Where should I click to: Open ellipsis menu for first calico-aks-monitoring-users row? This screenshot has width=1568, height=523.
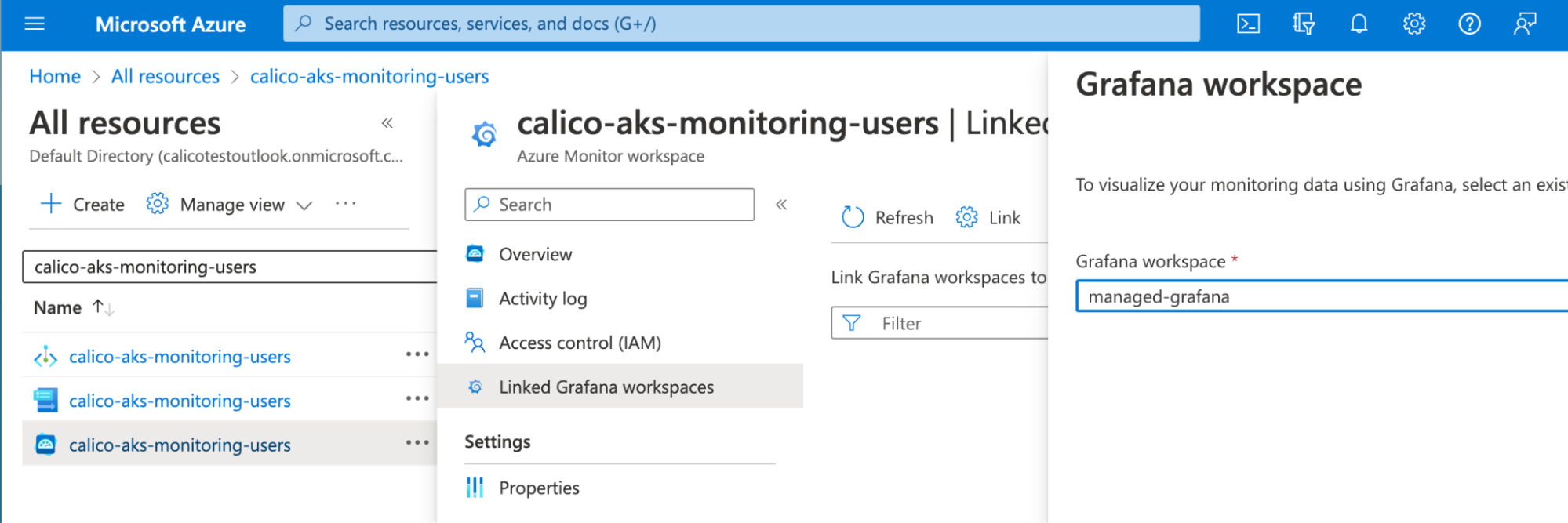click(417, 354)
